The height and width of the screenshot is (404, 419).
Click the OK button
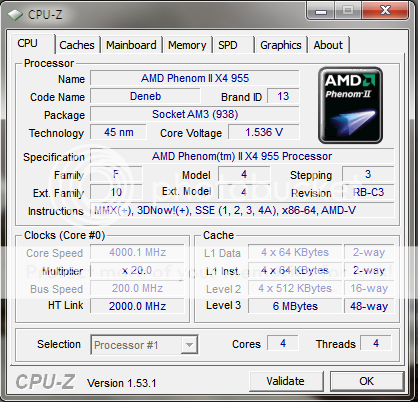(367, 381)
